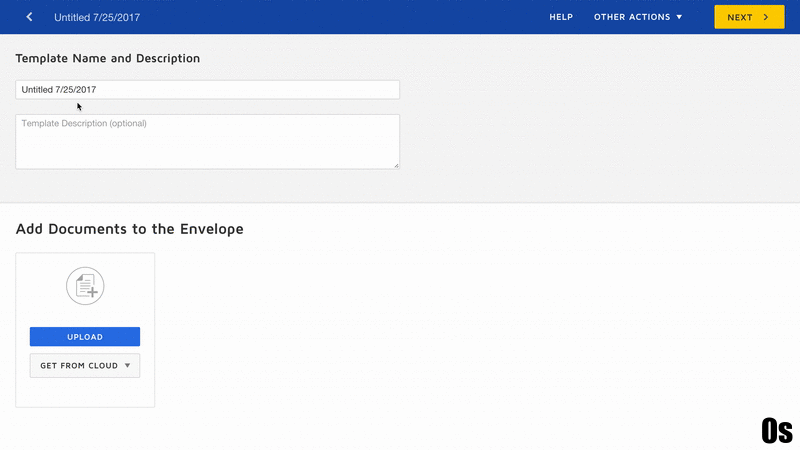Image resolution: width=800 pixels, height=450 pixels.
Task: Focus the template name field
Action: click(x=207, y=90)
